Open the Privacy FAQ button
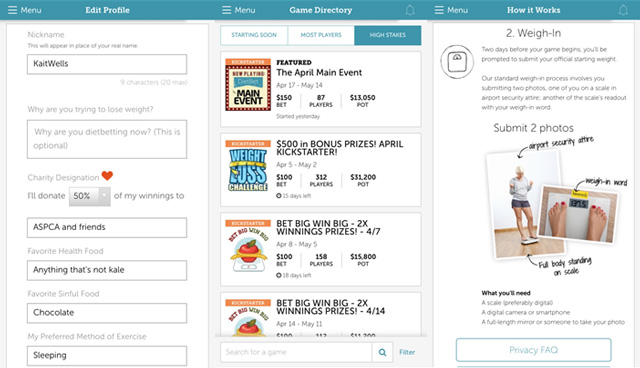Viewport: 640px width, 368px height. [533, 350]
